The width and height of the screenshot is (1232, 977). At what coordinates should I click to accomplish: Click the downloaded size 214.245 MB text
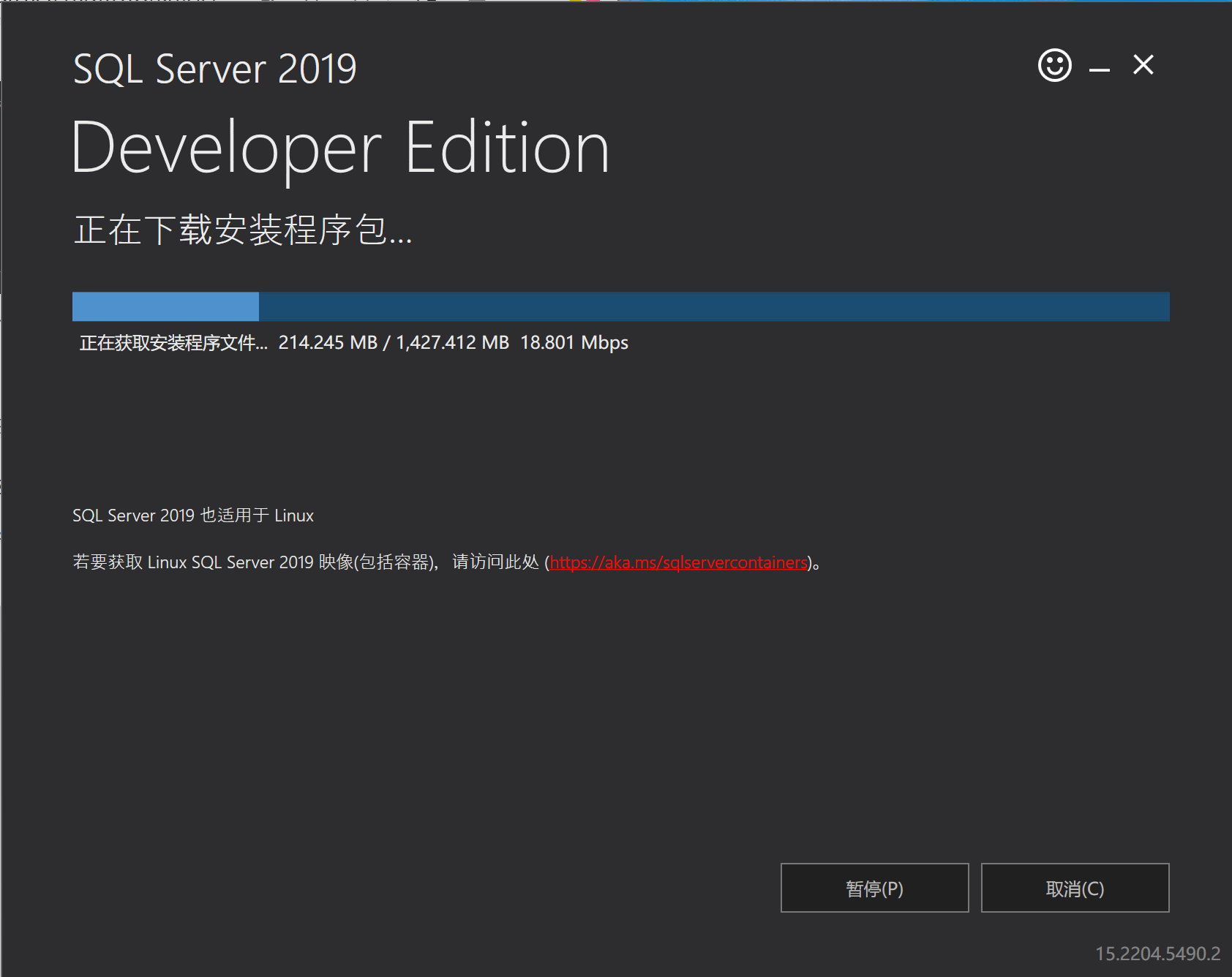pos(330,342)
